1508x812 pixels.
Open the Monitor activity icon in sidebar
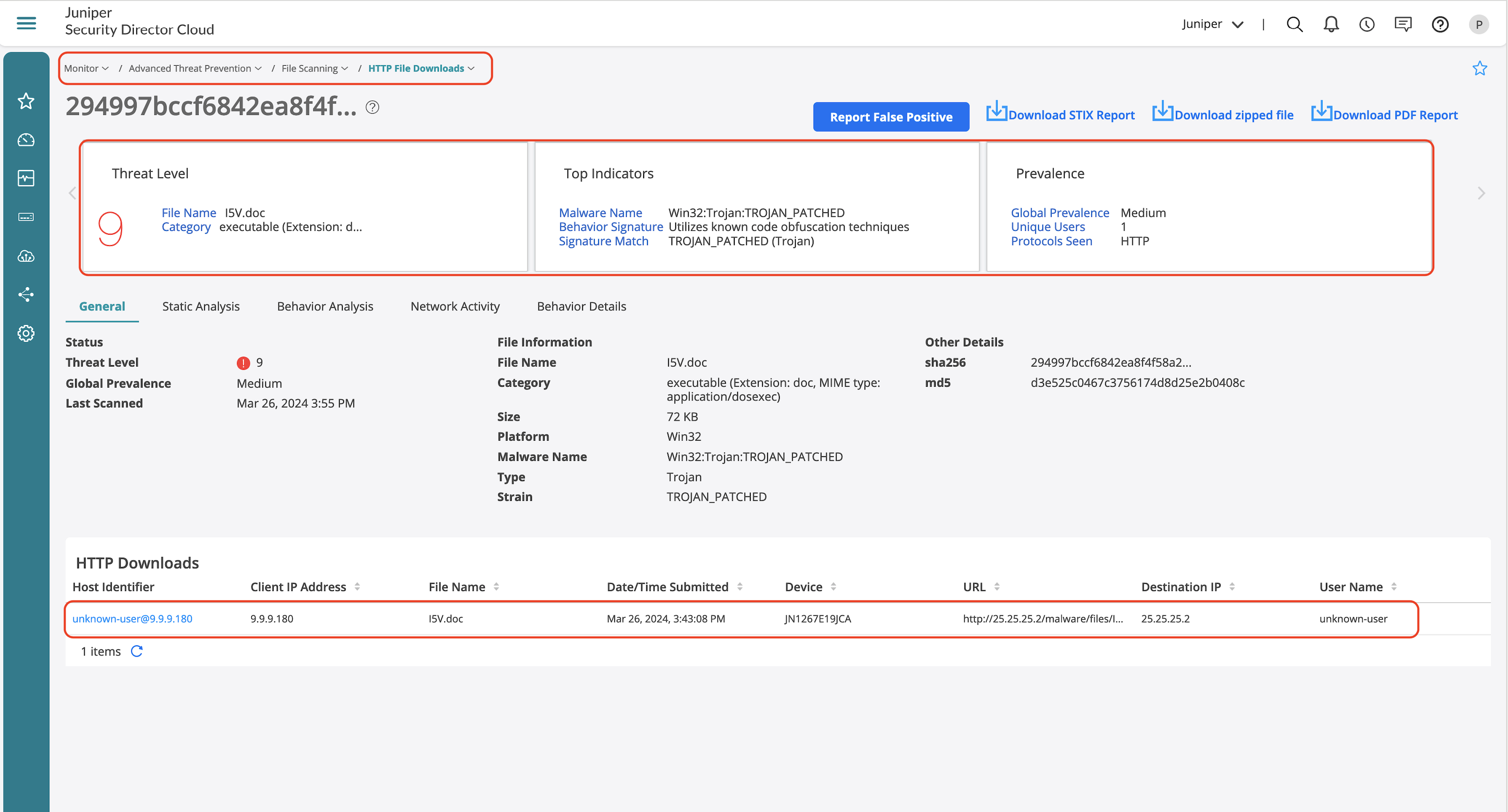click(x=26, y=178)
